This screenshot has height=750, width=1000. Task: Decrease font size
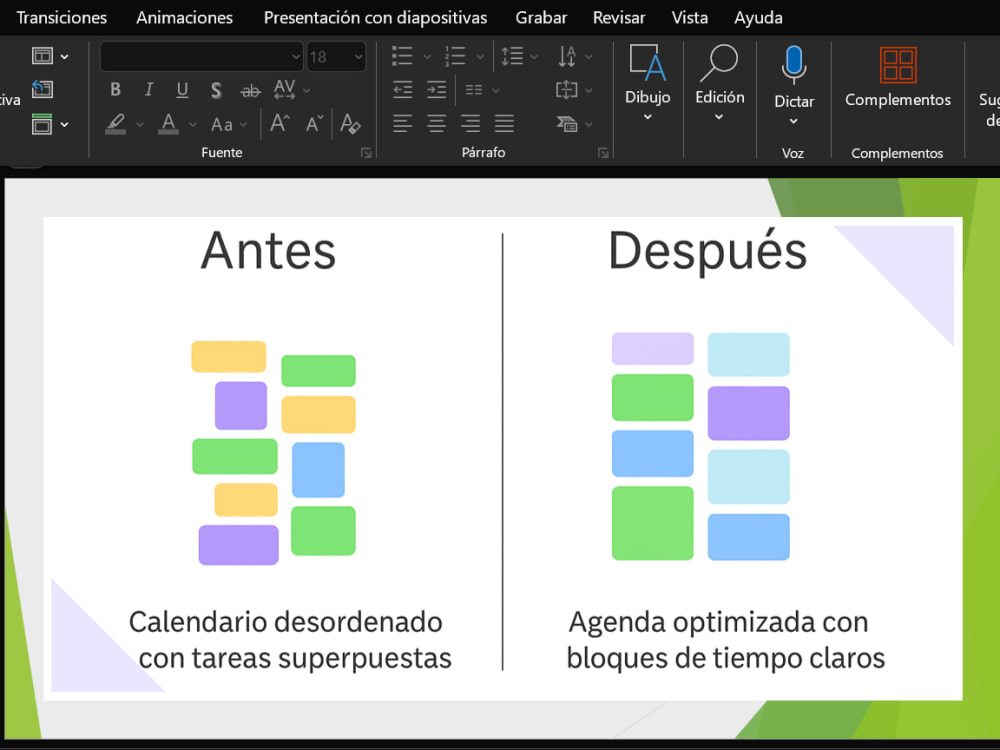(314, 122)
